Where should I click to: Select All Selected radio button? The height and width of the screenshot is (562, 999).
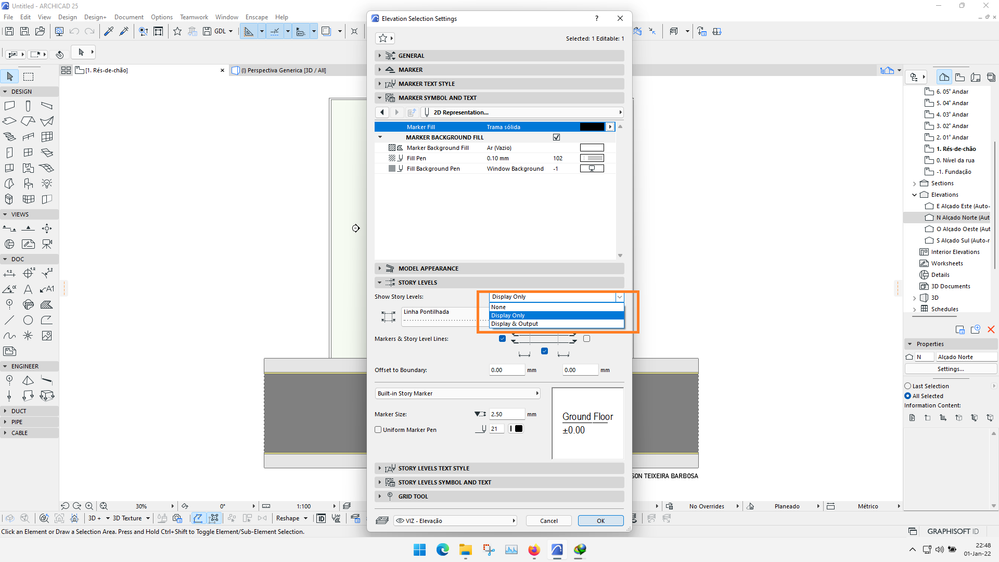point(908,396)
